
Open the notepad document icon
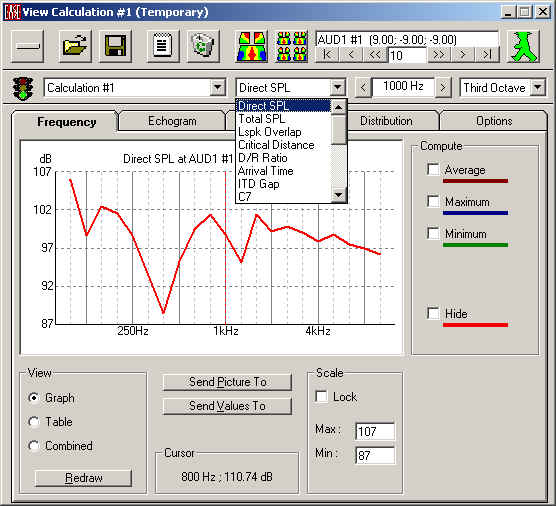163,46
